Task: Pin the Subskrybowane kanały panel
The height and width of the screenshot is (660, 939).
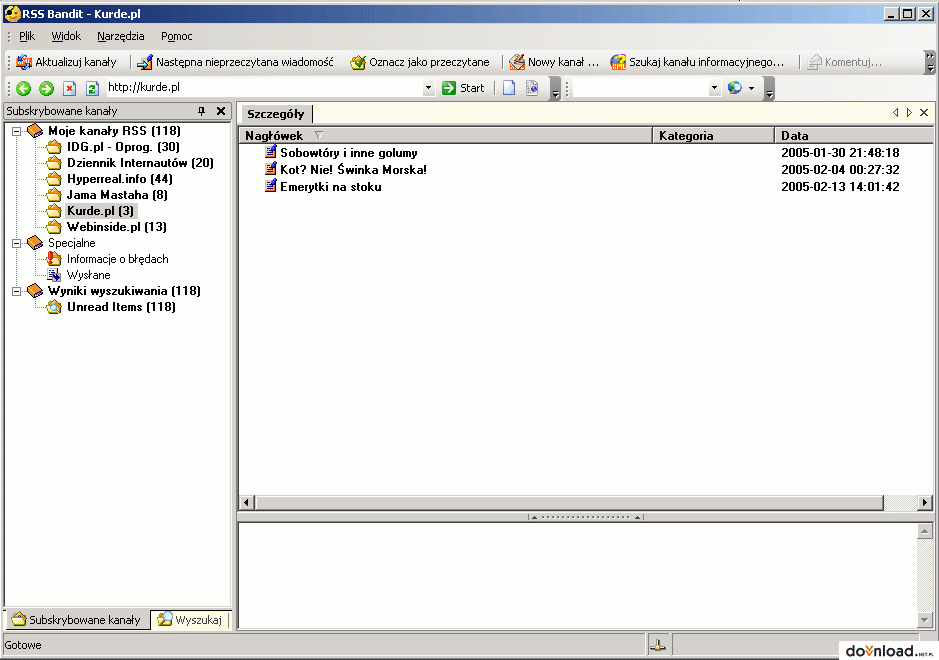Action: tap(201, 111)
